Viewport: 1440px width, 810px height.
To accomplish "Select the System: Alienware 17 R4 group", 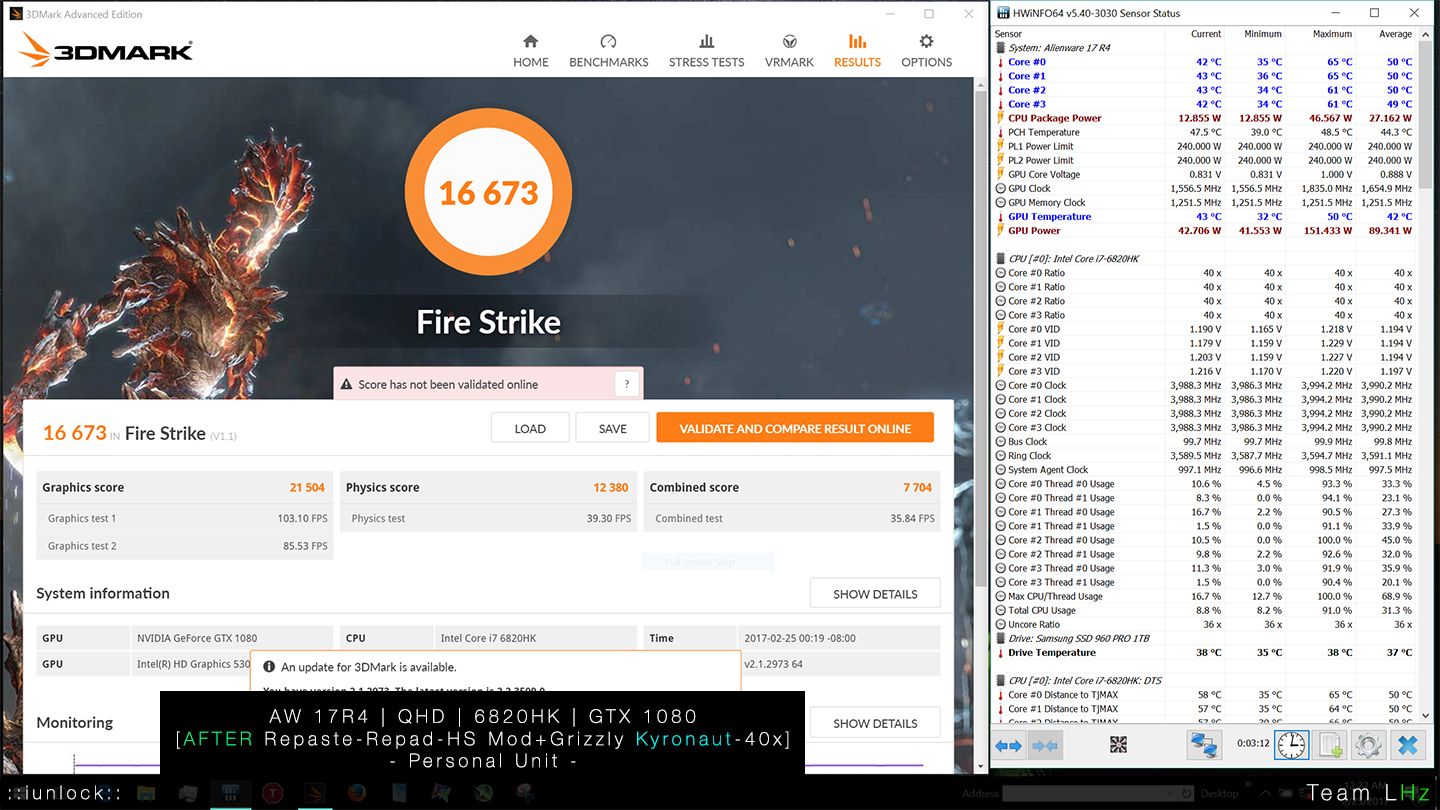I will [x=1204, y=48].
